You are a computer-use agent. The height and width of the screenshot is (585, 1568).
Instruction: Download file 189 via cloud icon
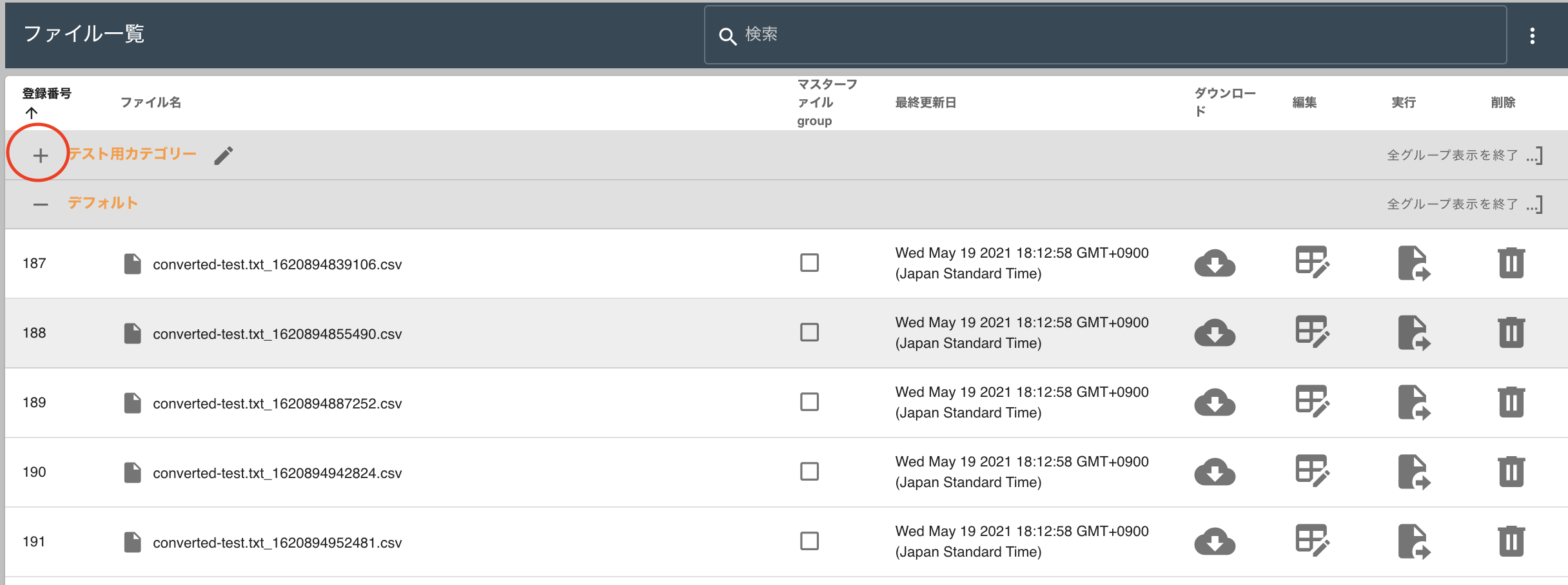tap(1215, 402)
